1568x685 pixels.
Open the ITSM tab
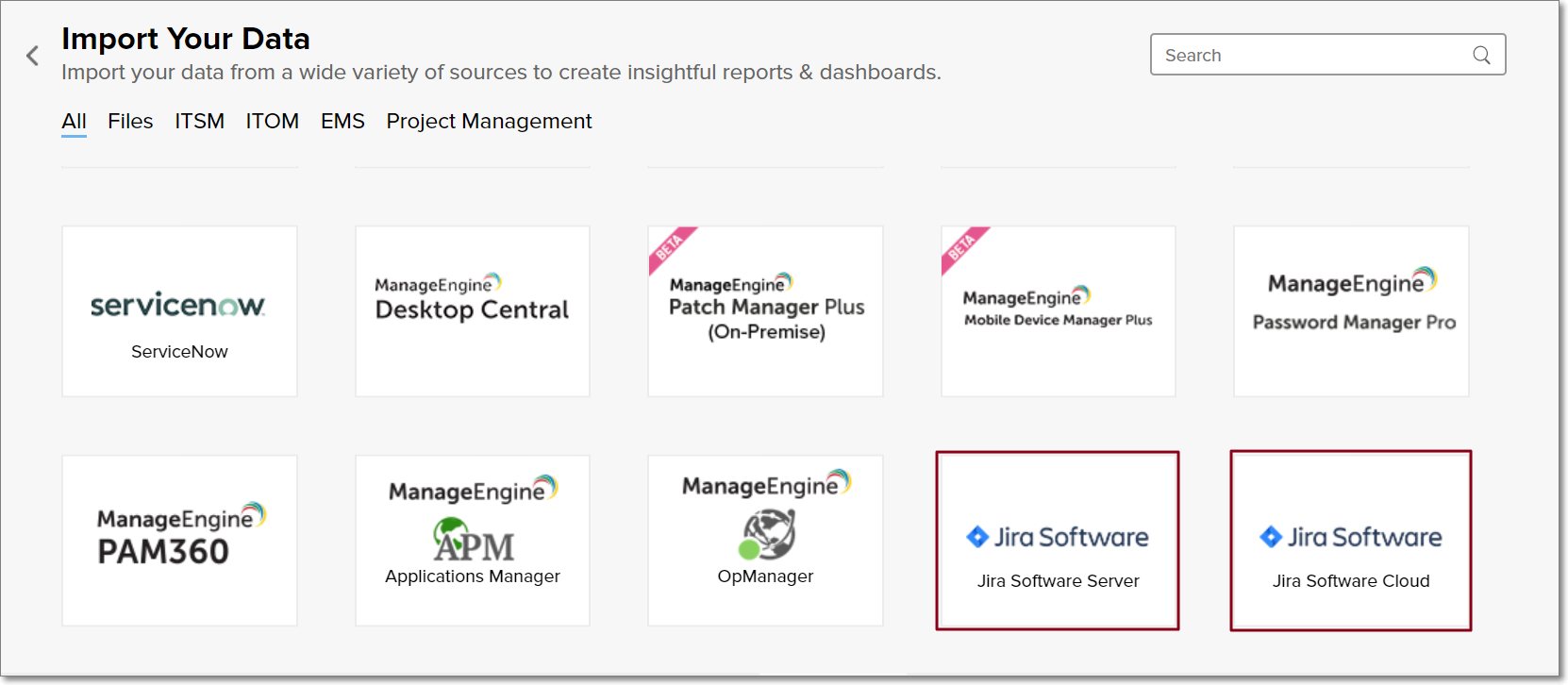[199, 122]
